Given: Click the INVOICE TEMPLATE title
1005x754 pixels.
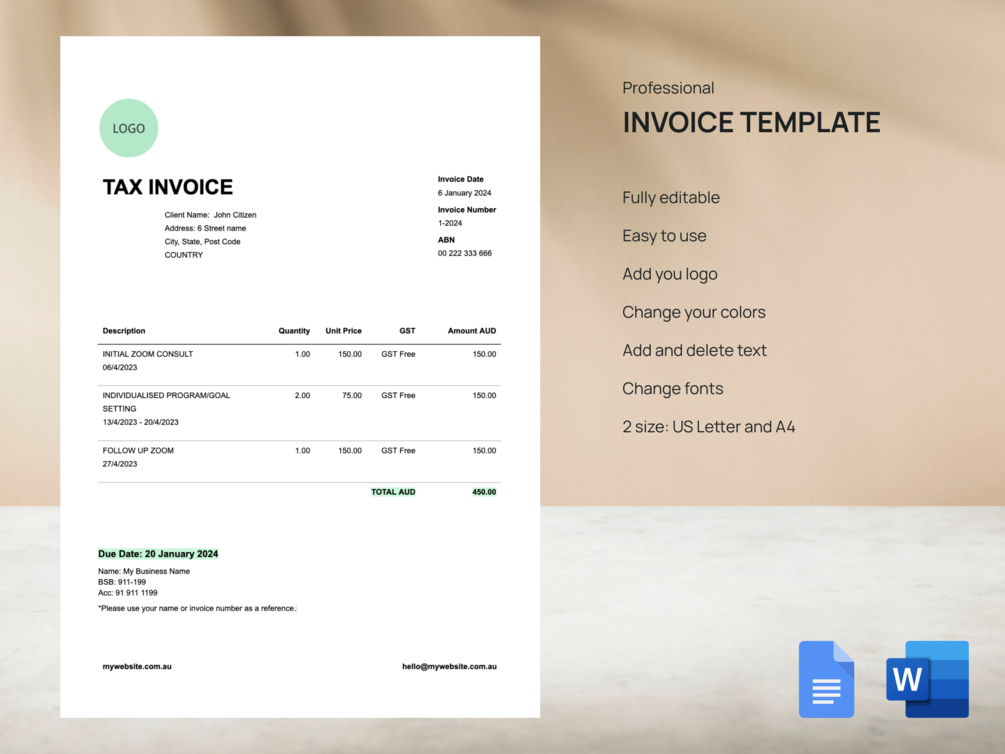Looking at the screenshot, I should [x=751, y=122].
